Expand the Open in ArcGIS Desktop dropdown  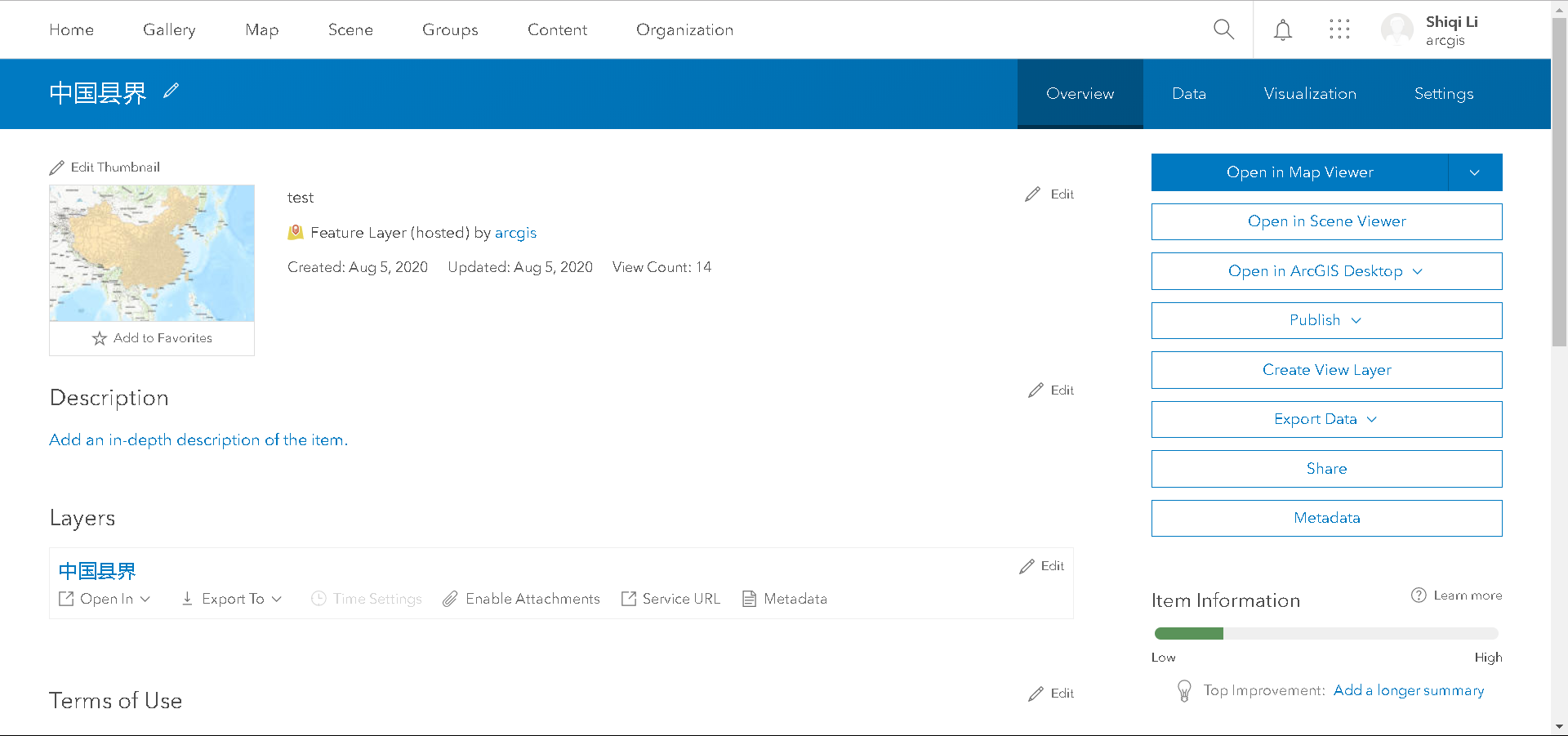click(1418, 271)
